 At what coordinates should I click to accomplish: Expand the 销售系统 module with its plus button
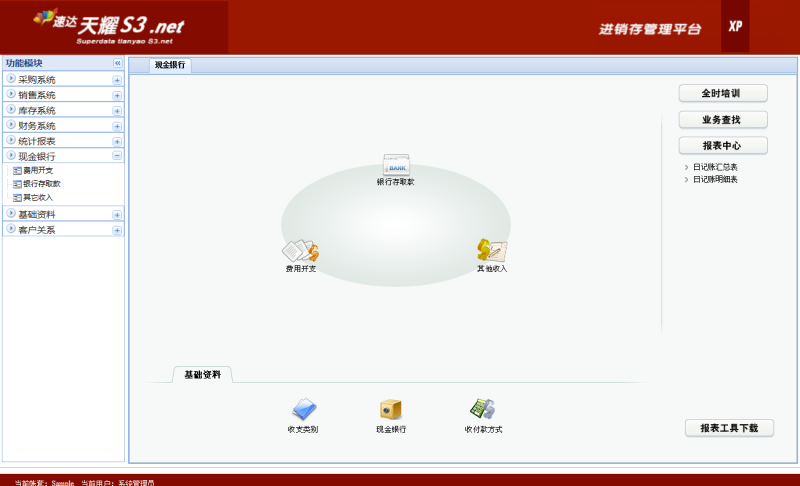tap(117, 95)
